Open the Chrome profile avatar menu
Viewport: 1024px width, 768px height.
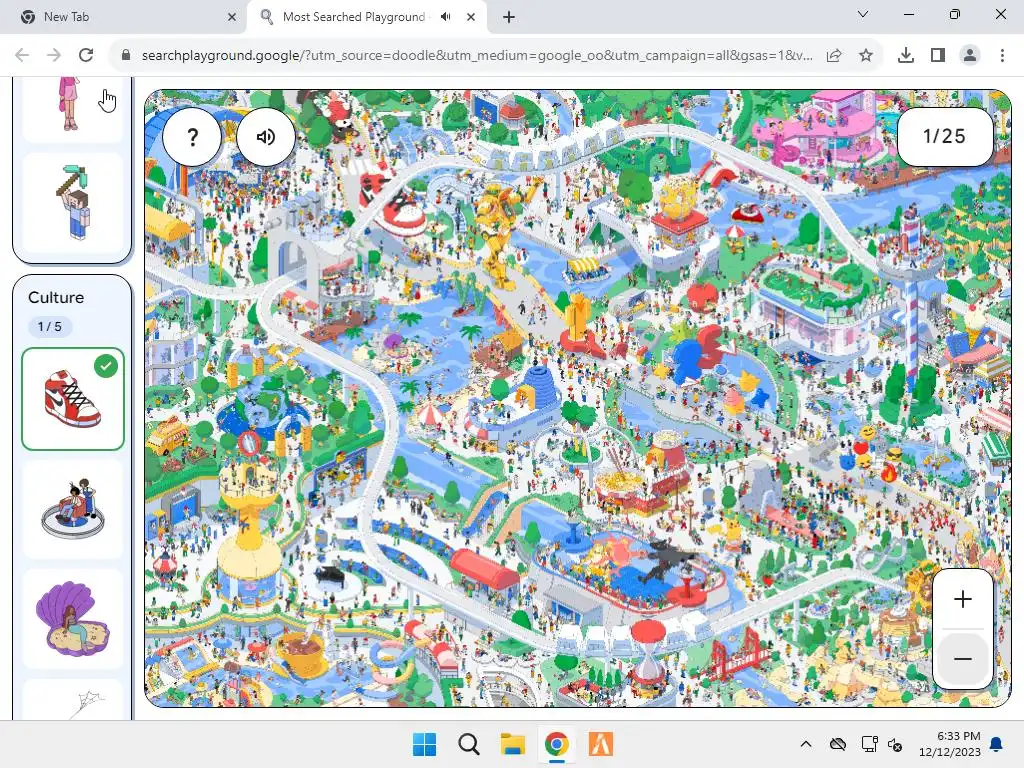click(970, 56)
